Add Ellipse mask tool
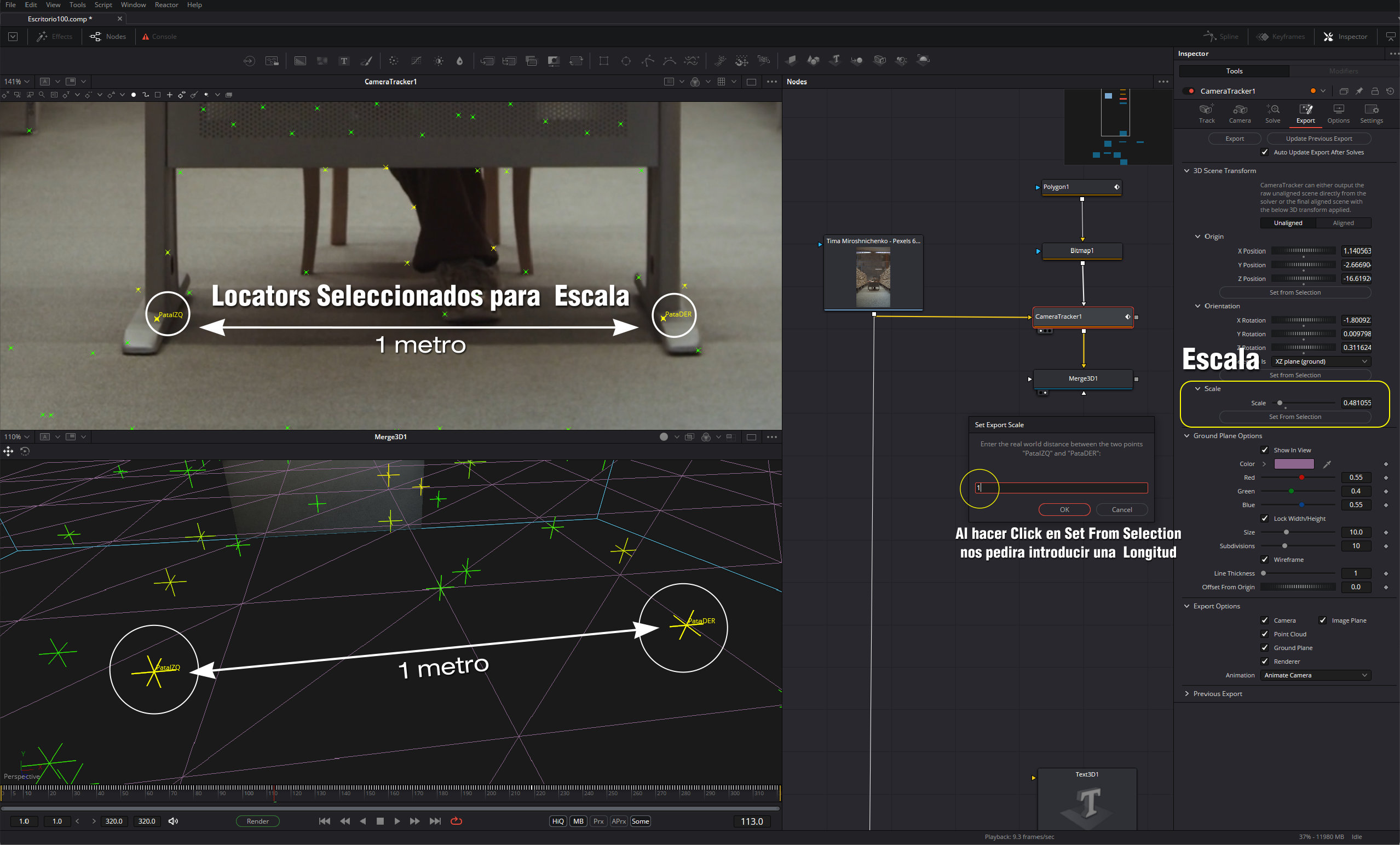The height and width of the screenshot is (845, 1400). pyautogui.click(x=626, y=61)
